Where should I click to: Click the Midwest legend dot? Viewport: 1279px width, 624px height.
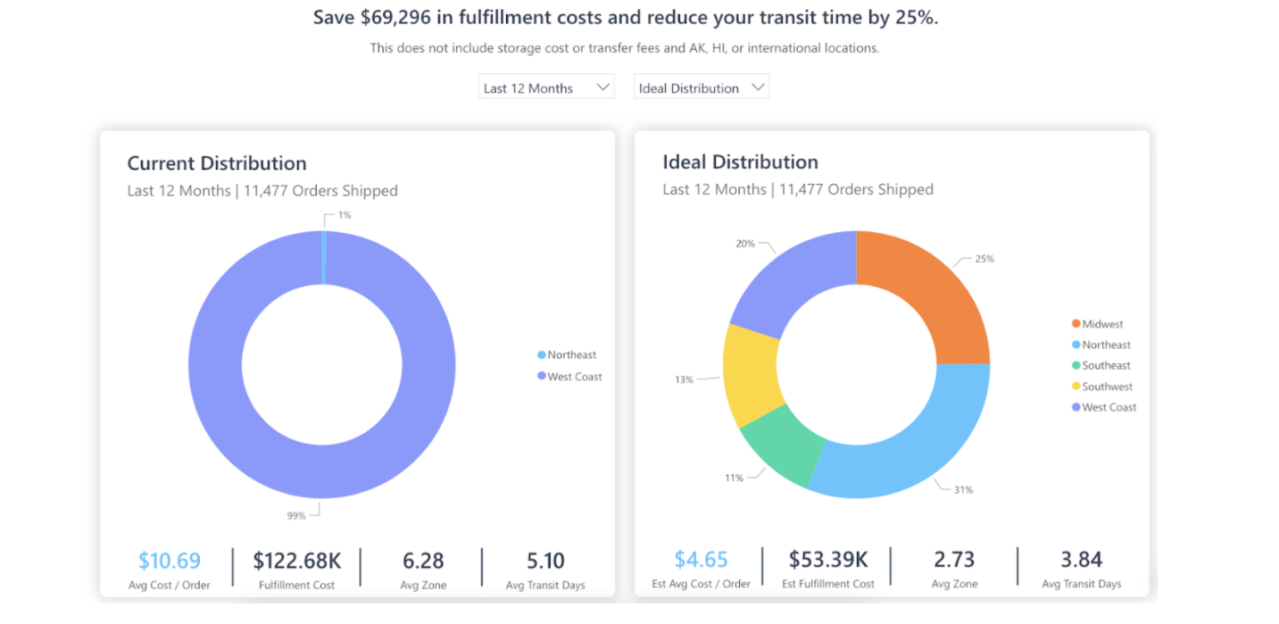1076,324
